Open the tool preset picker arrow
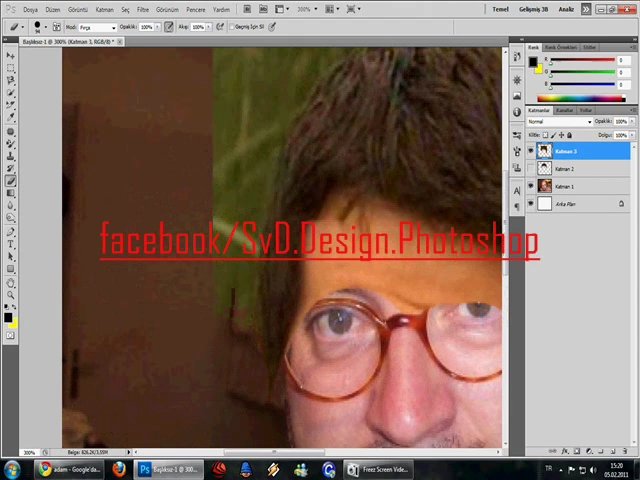Viewport: 640px width, 480px height. (x=22, y=27)
